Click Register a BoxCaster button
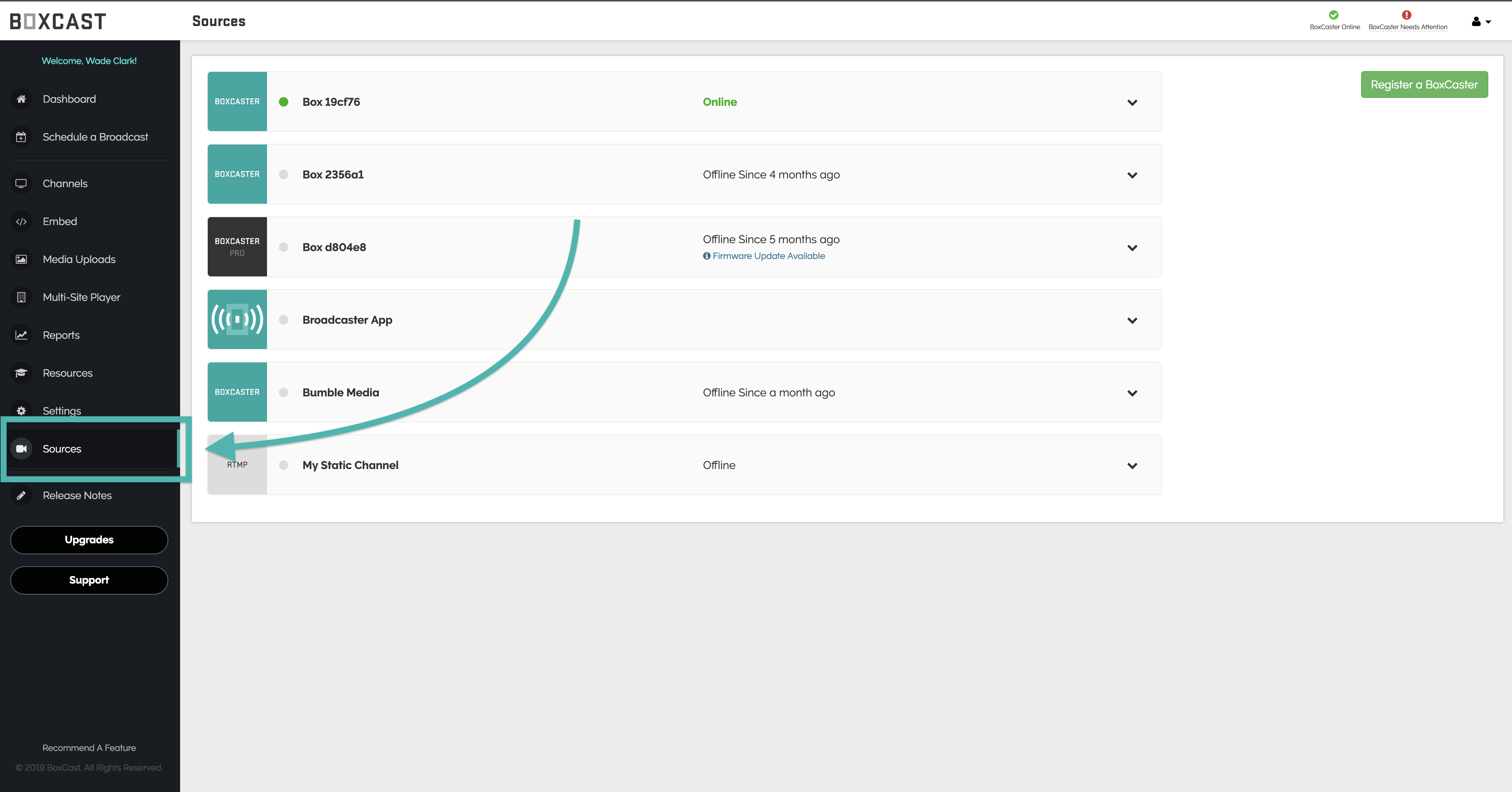The image size is (1512, 792). coord(1424,84)
